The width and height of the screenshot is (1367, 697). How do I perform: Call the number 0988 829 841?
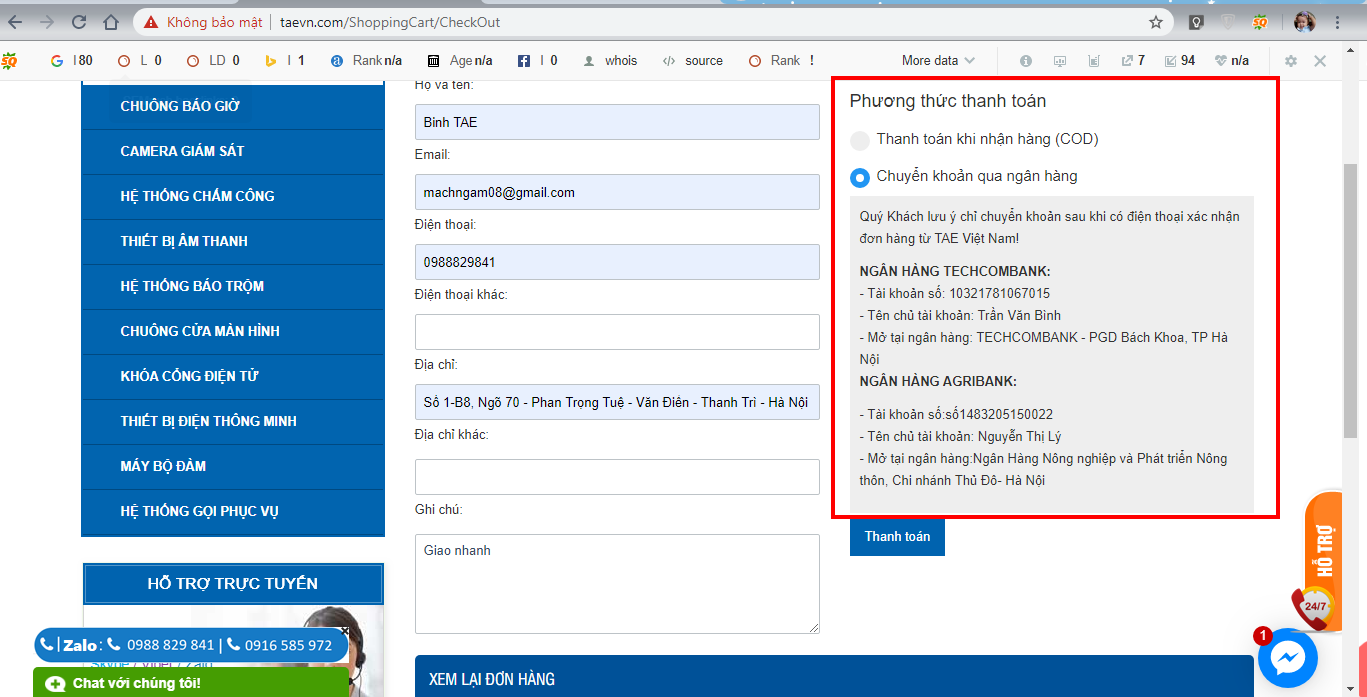click(170, 645)
